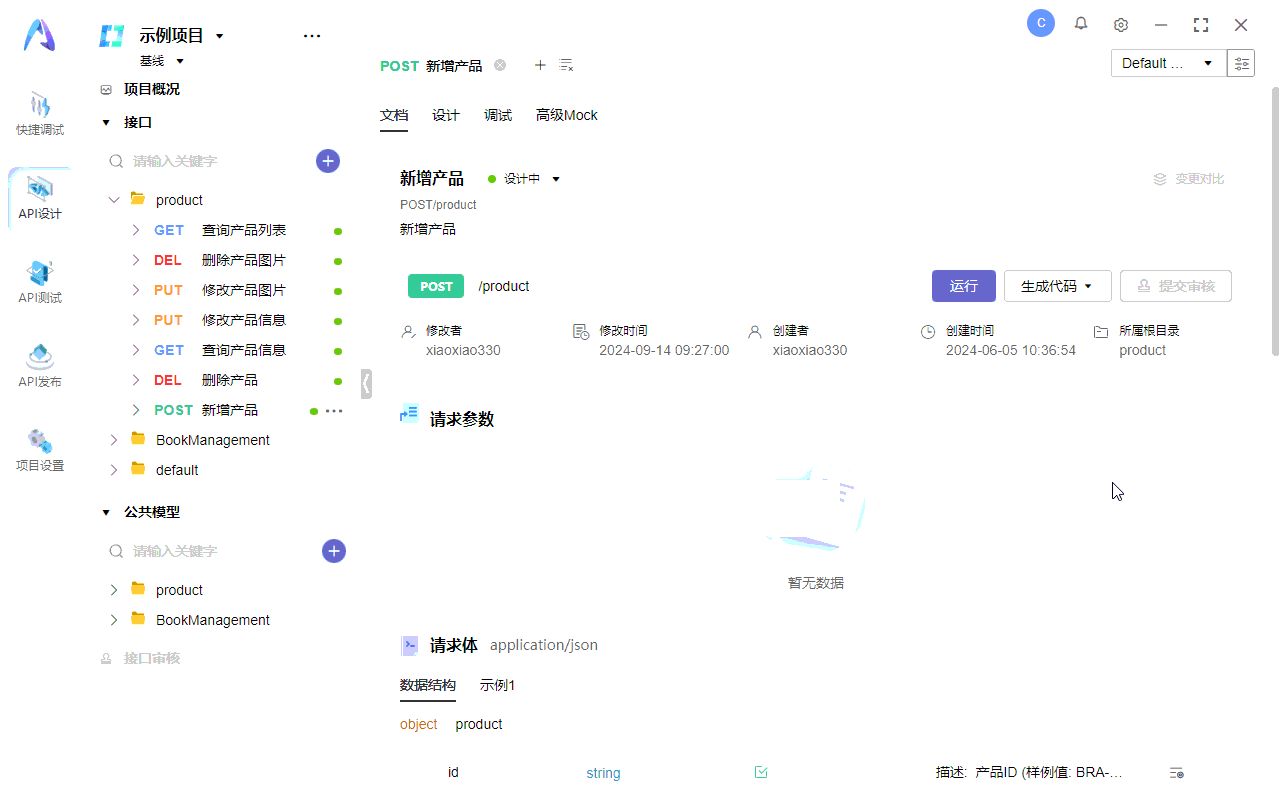Collapse the 公共模型 section triangle
The image size is (1279, 796).
(x=106, y=512)
